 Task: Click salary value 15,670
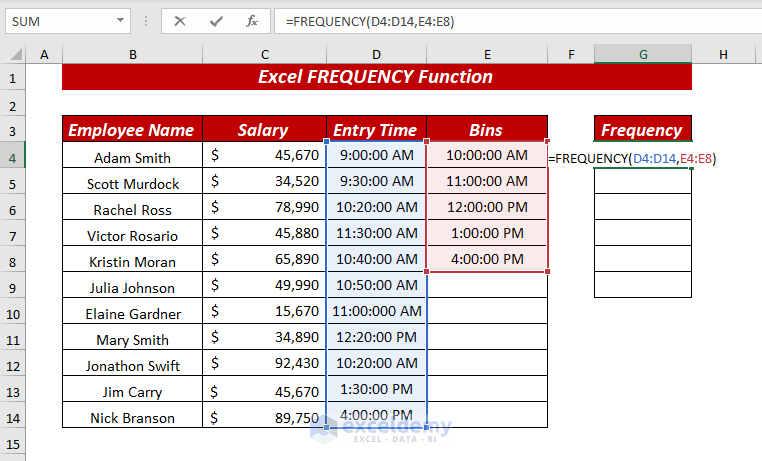264,311
